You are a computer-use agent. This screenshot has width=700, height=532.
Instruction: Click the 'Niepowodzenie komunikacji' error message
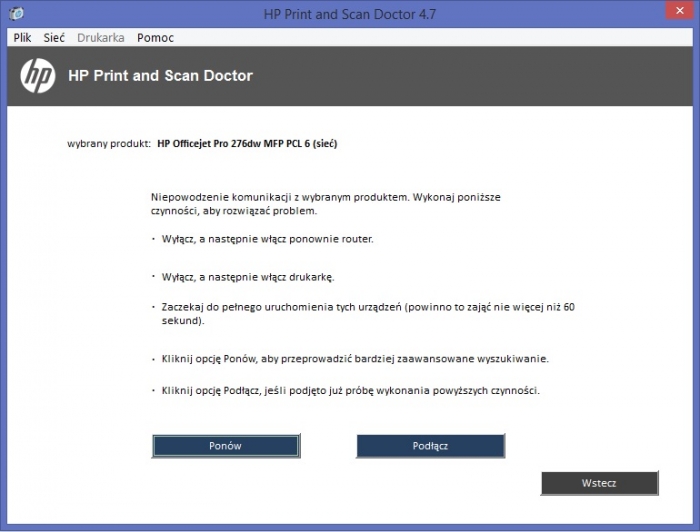(x=326, y=204)
